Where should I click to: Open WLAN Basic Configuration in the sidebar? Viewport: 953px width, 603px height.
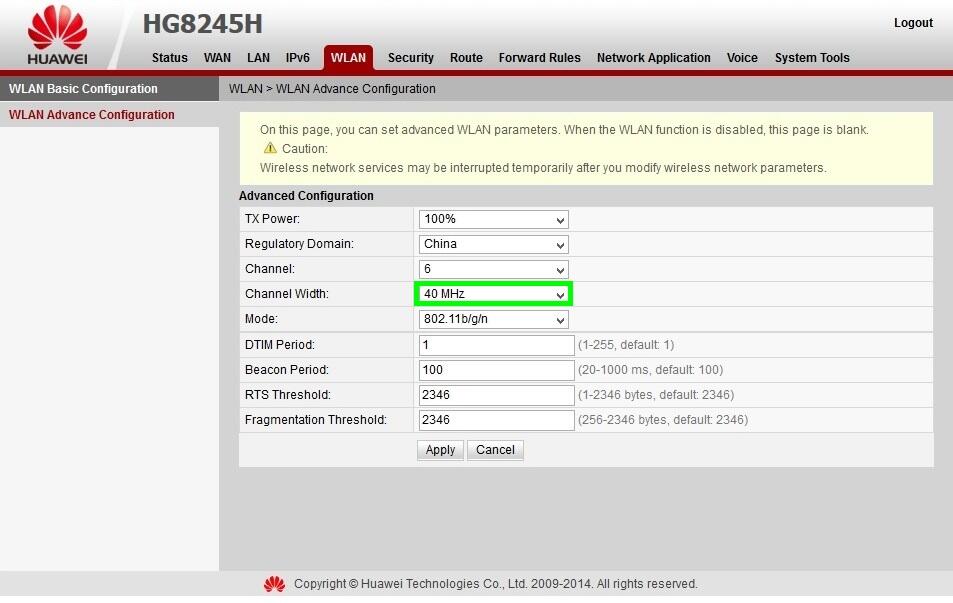pyautogui.click(x=83, y=89)
